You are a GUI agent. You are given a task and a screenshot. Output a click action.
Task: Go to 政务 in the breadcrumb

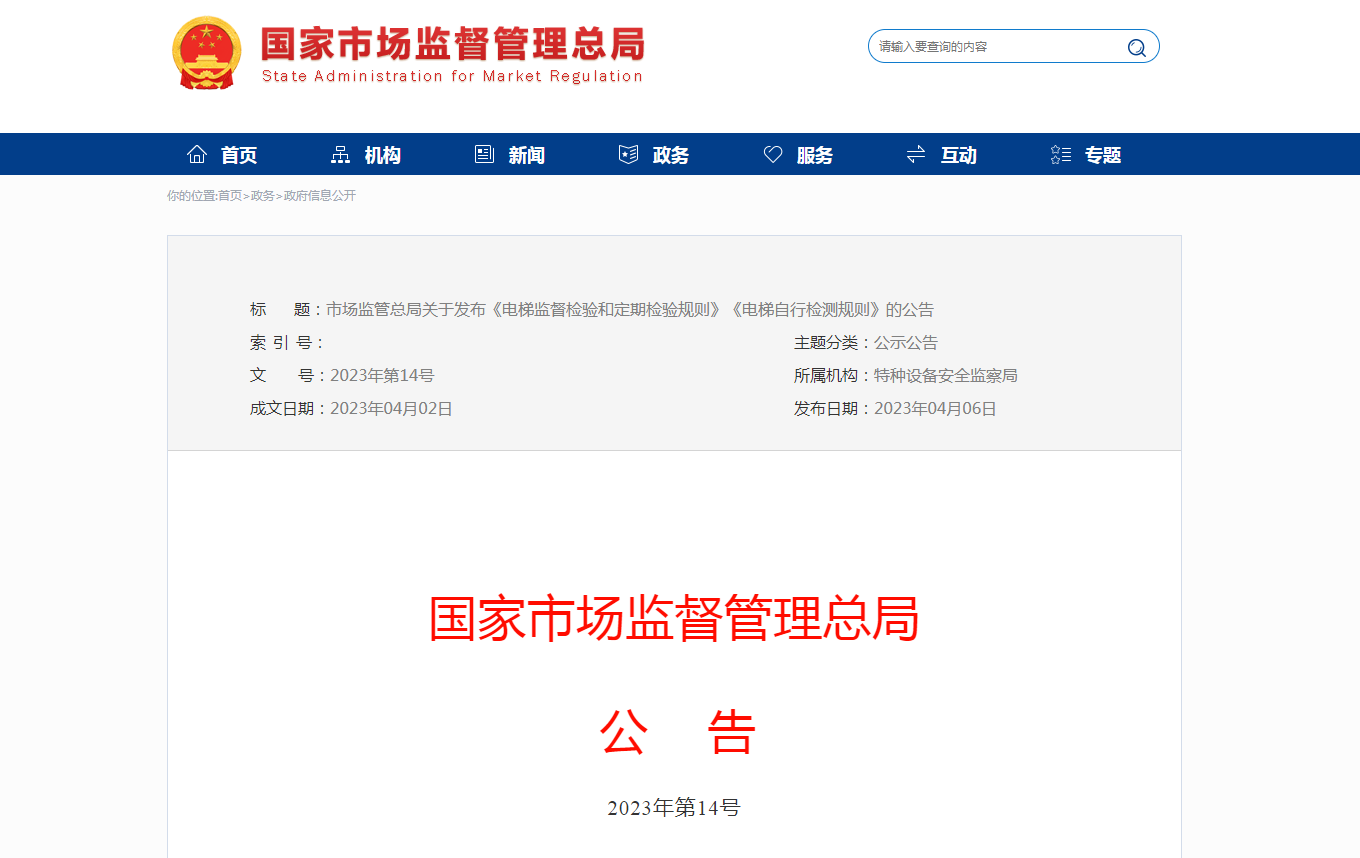tap(262, 196)
